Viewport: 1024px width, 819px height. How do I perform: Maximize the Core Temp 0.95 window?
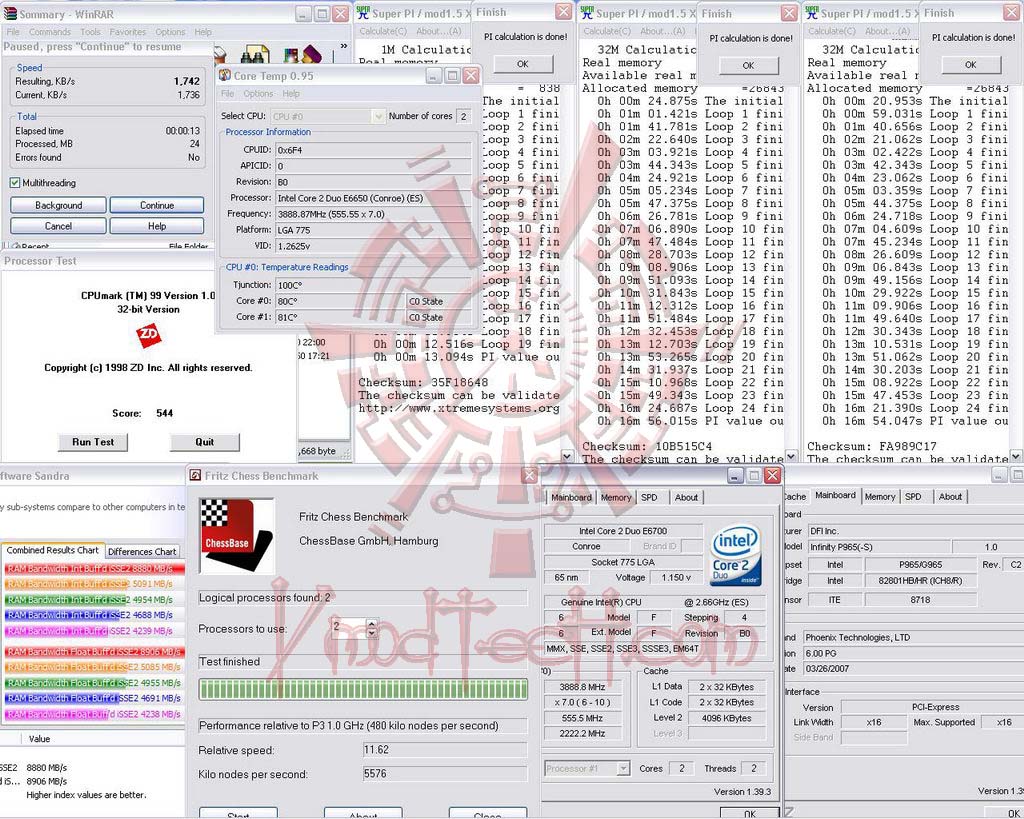pyautogui.click(x=453, y=76)
